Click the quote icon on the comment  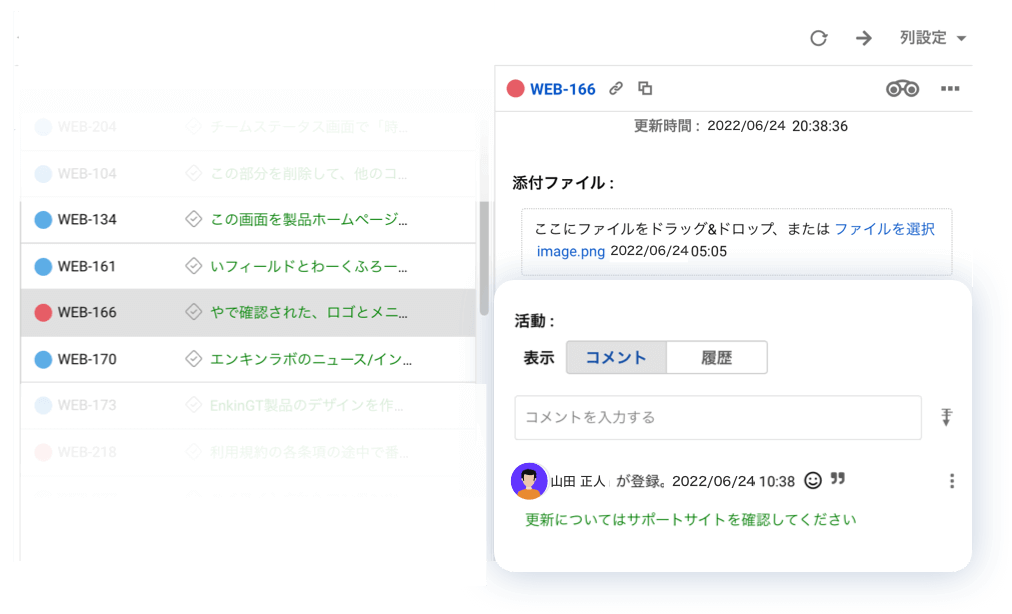point(838,480)
